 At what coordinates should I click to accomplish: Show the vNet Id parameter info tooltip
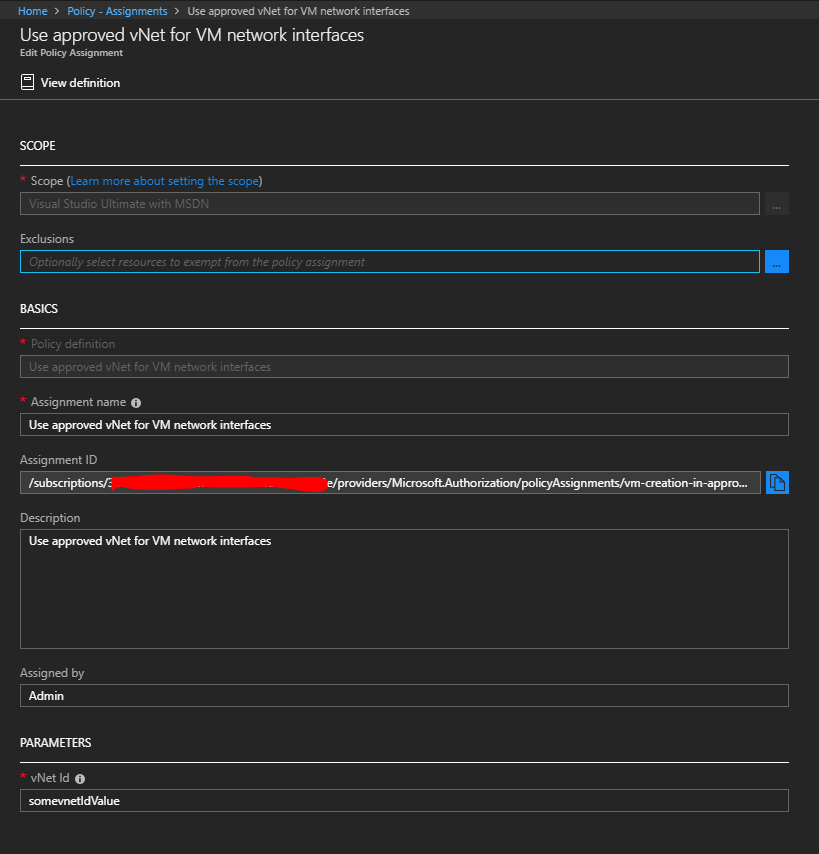point(79,778)
